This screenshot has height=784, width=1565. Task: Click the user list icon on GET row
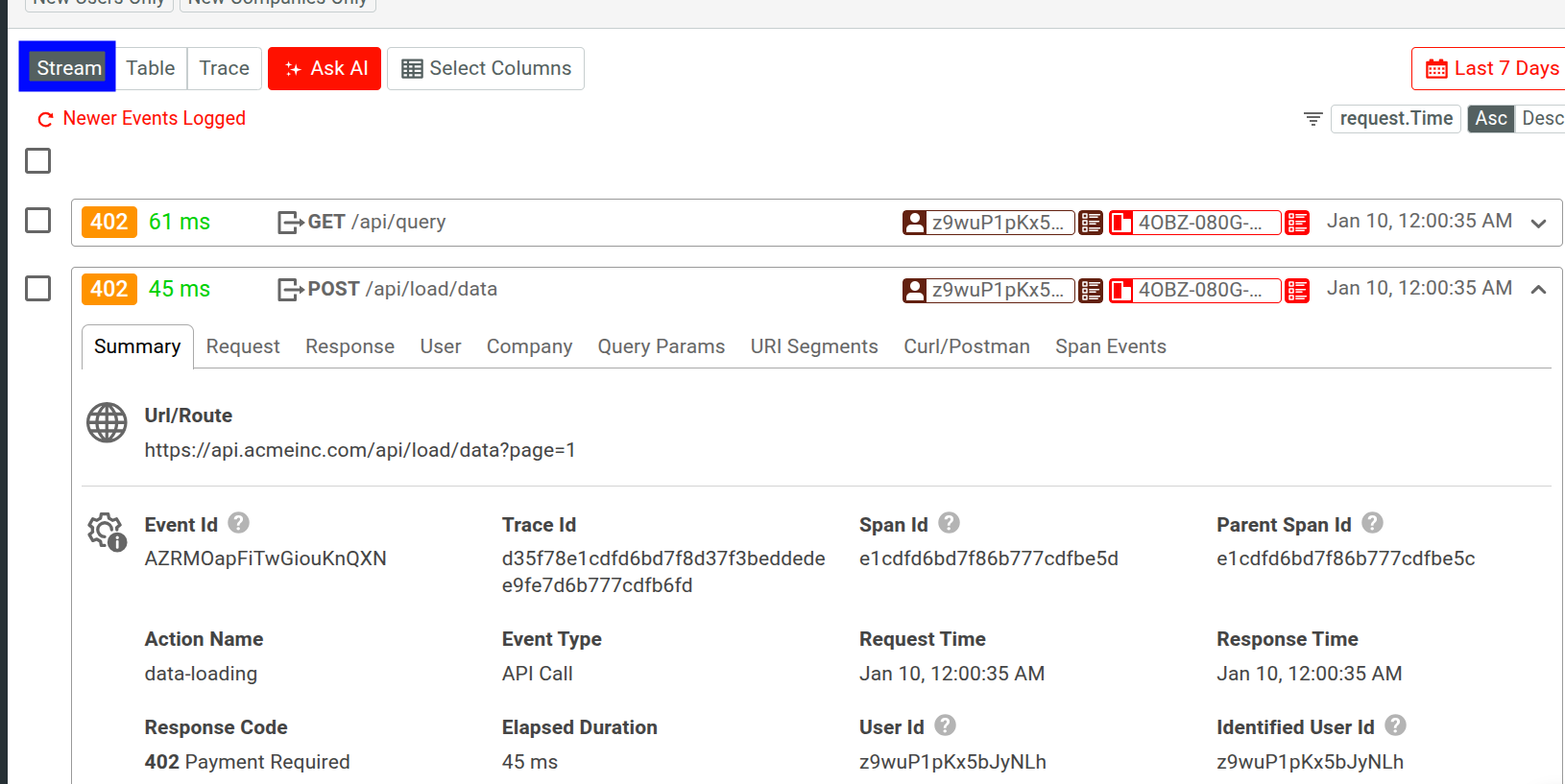pyautogui.click(x=1091, y=223)
